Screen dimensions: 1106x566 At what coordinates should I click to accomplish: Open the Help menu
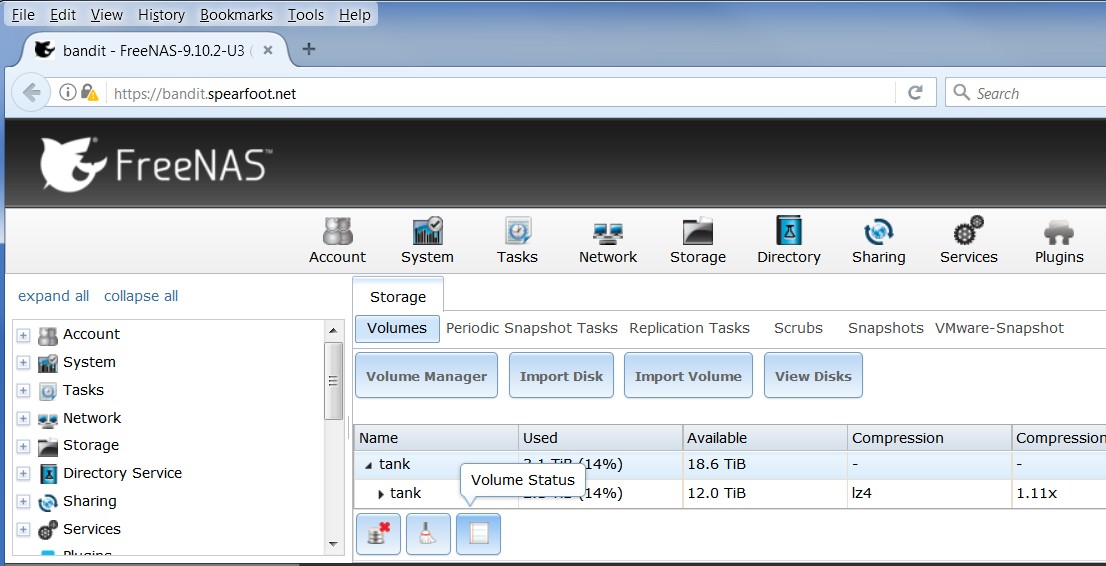[354, 15]
